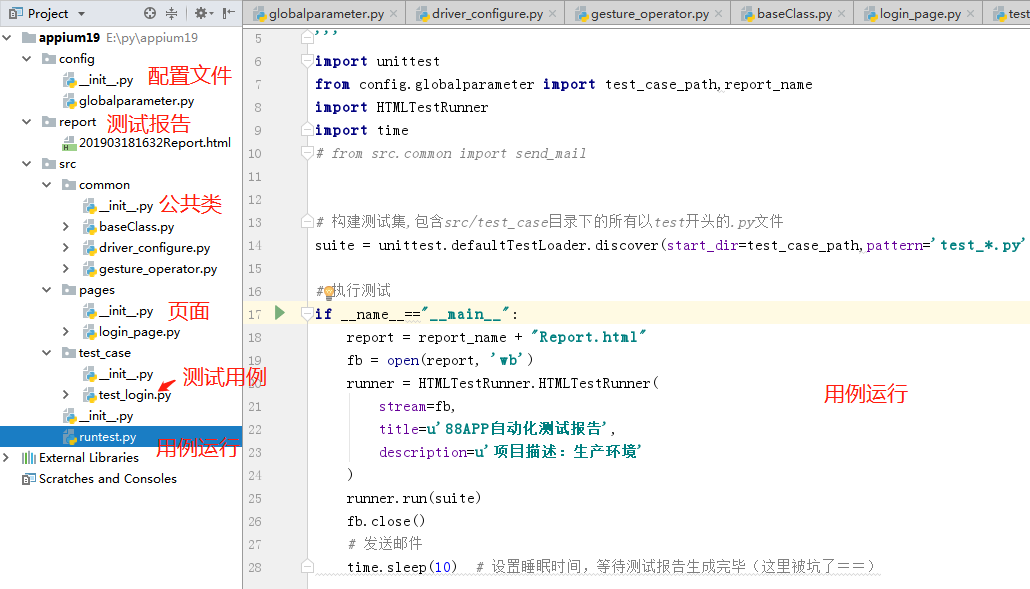Select the test_case folder in tree
The width and height of the screenshot is (1030, 589).
tap(104, 353)
